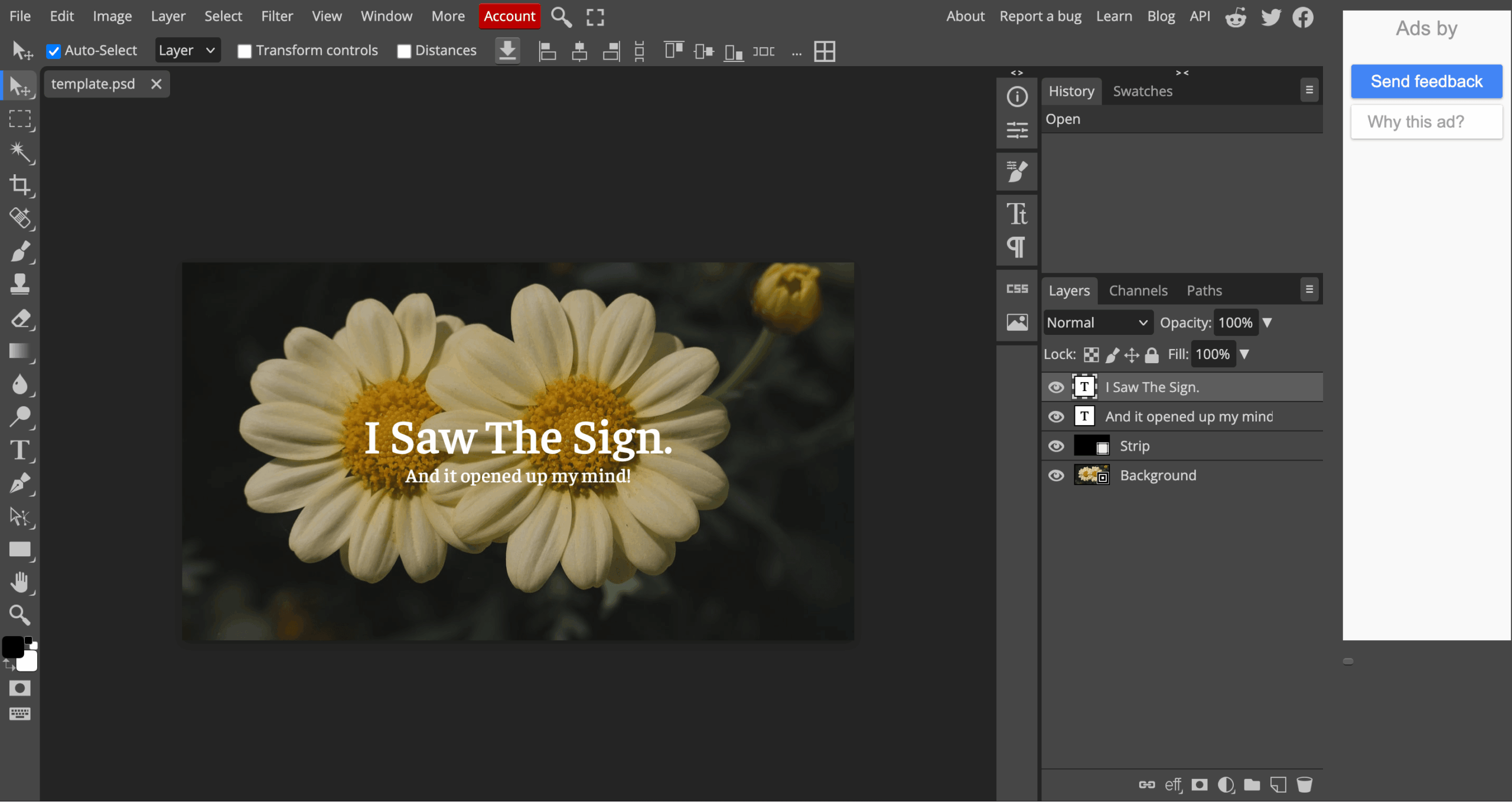Click the delete layer trash icon
The width and height of the screenshot is (1512, 802).
pos(1304,785)
